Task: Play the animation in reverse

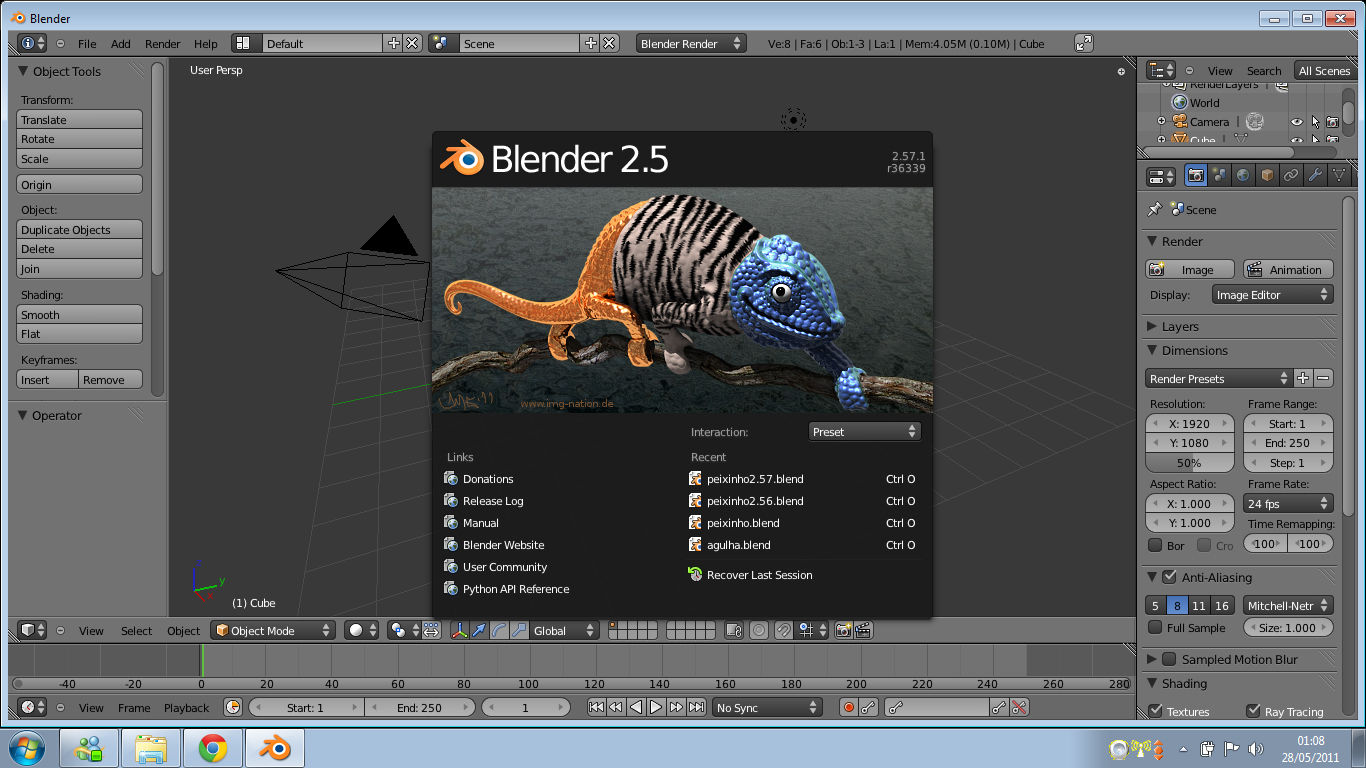Action: click(636, 708)
